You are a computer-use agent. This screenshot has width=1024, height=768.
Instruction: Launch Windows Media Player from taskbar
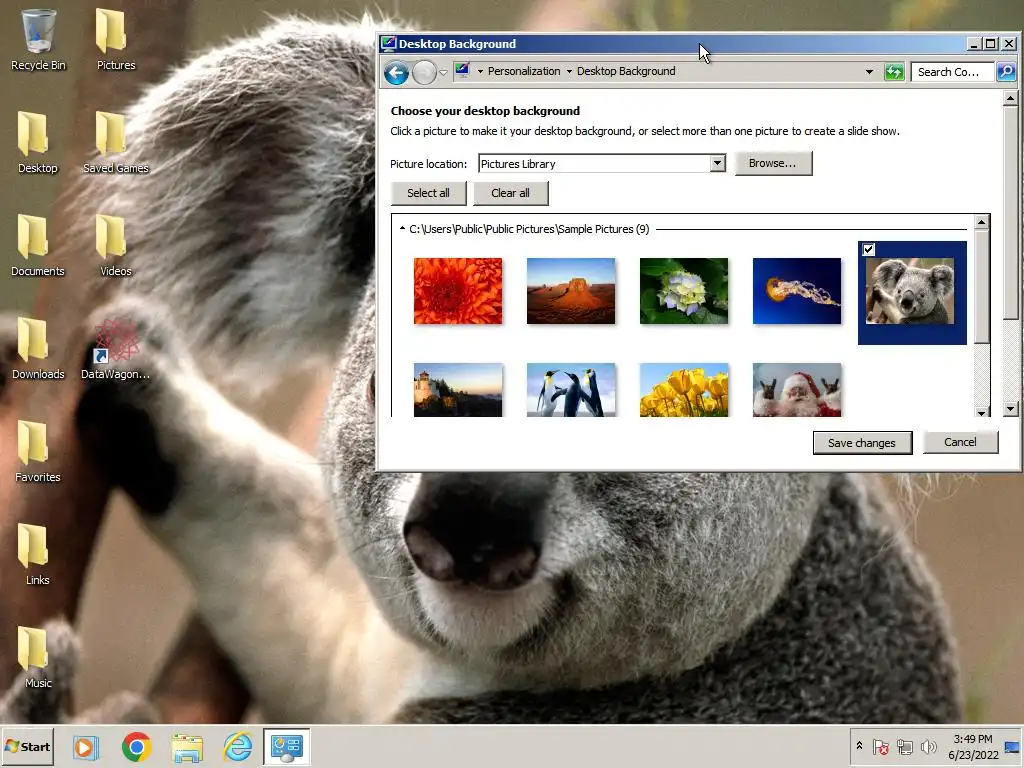pos(85,746)
